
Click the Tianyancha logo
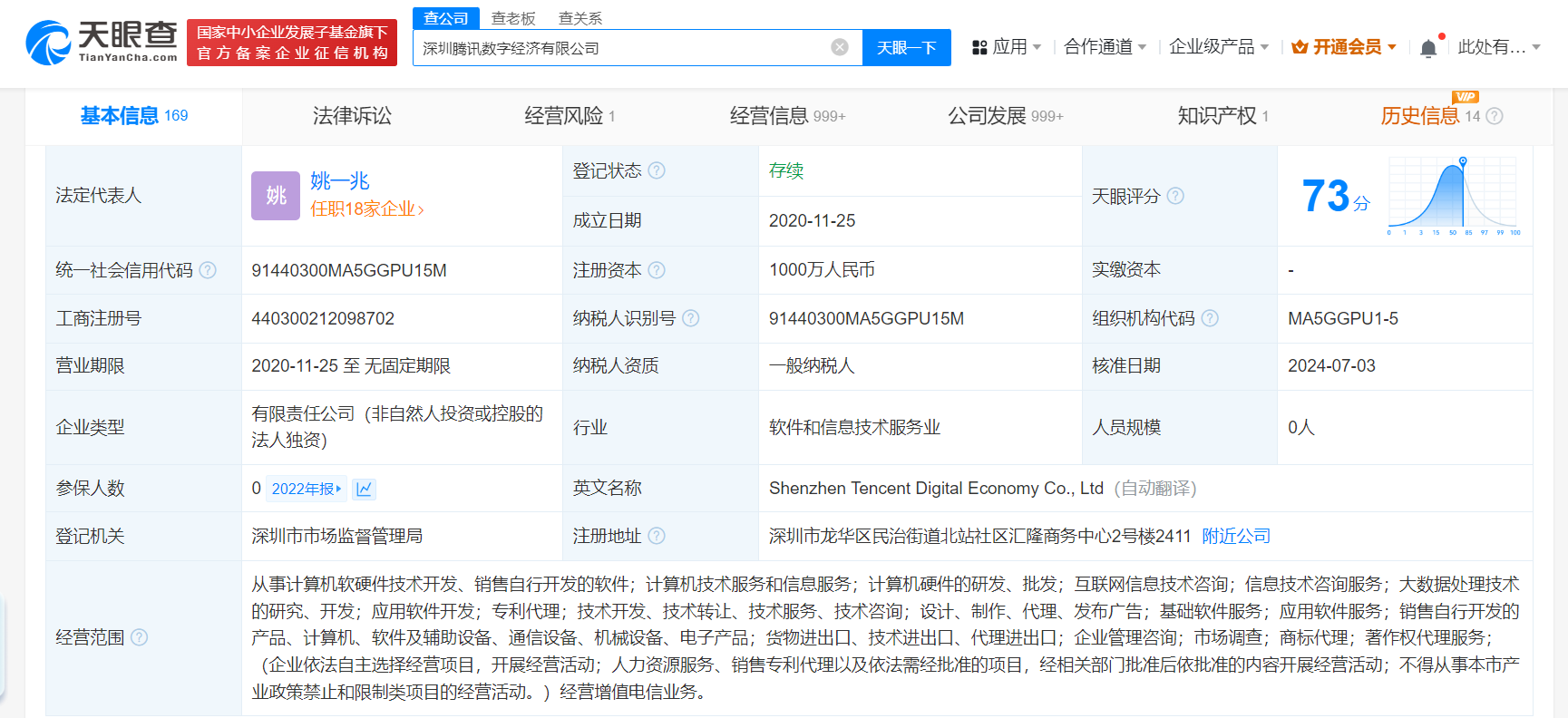102,43
